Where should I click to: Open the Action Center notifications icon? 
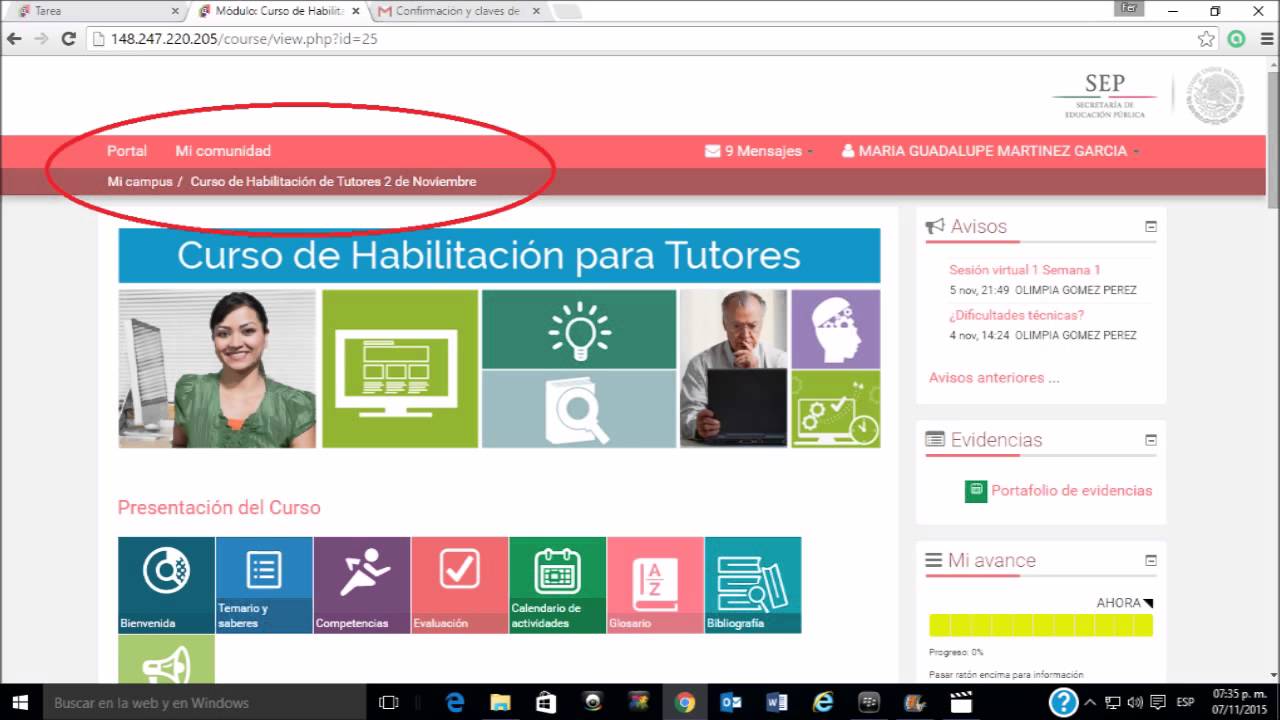point(1159,702)
